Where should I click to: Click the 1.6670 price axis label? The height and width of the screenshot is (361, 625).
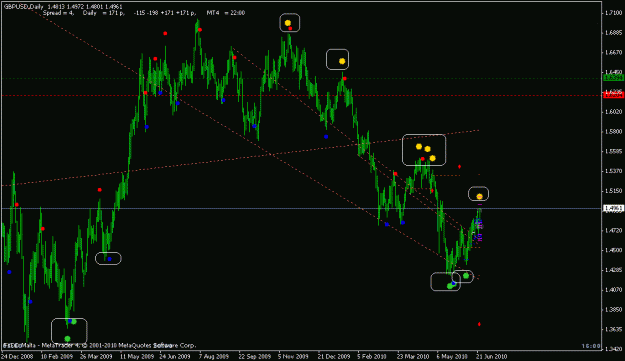tap(613, 52)
